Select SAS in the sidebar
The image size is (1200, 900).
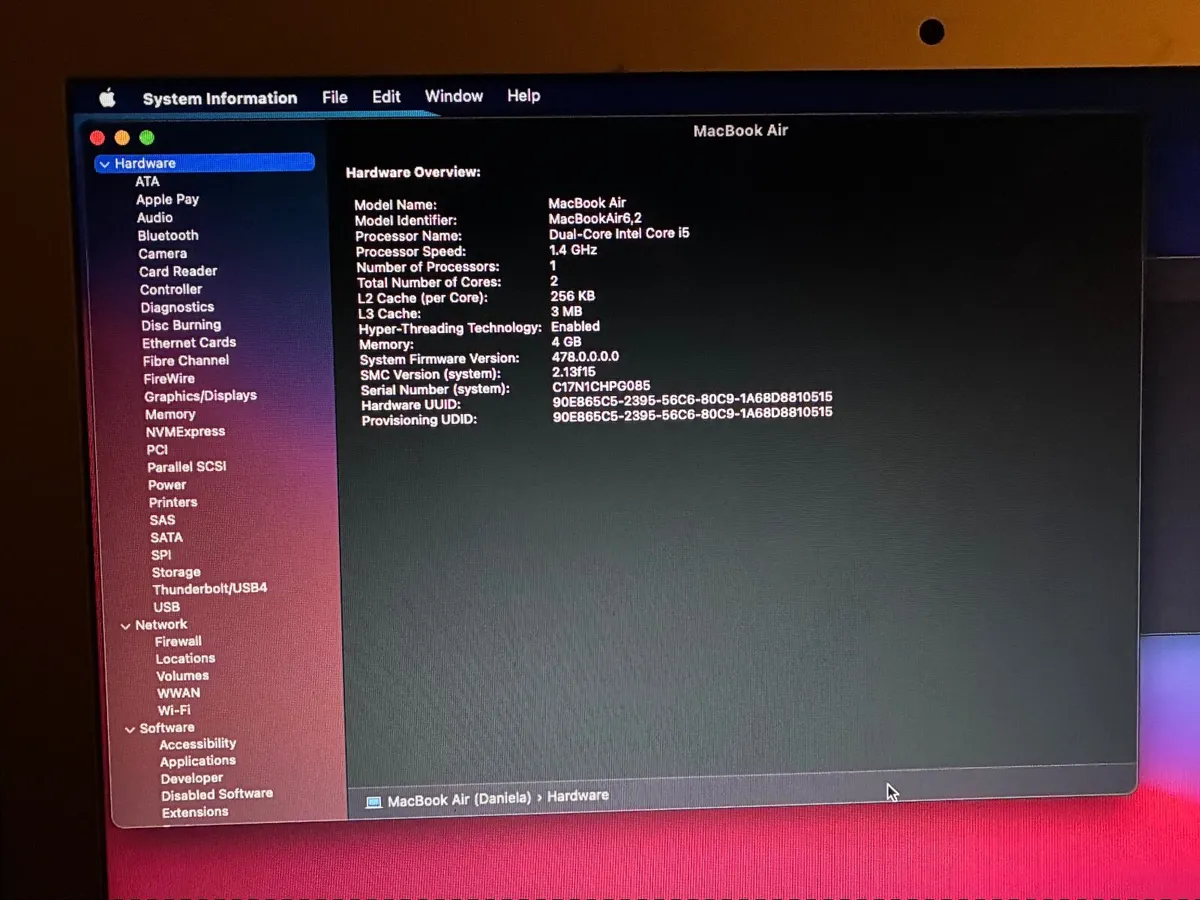pos(162,520)
